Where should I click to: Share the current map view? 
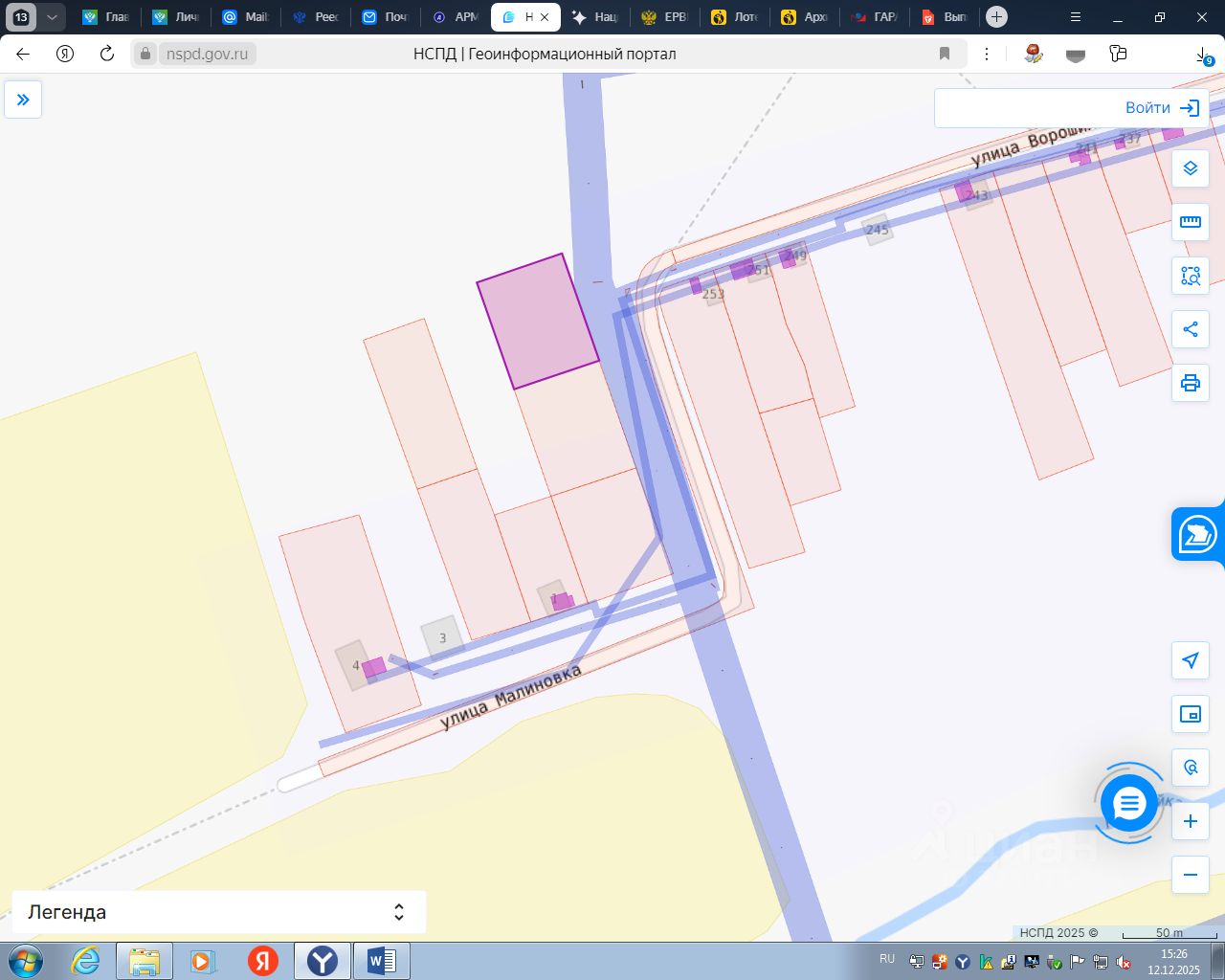[1191, 329]
